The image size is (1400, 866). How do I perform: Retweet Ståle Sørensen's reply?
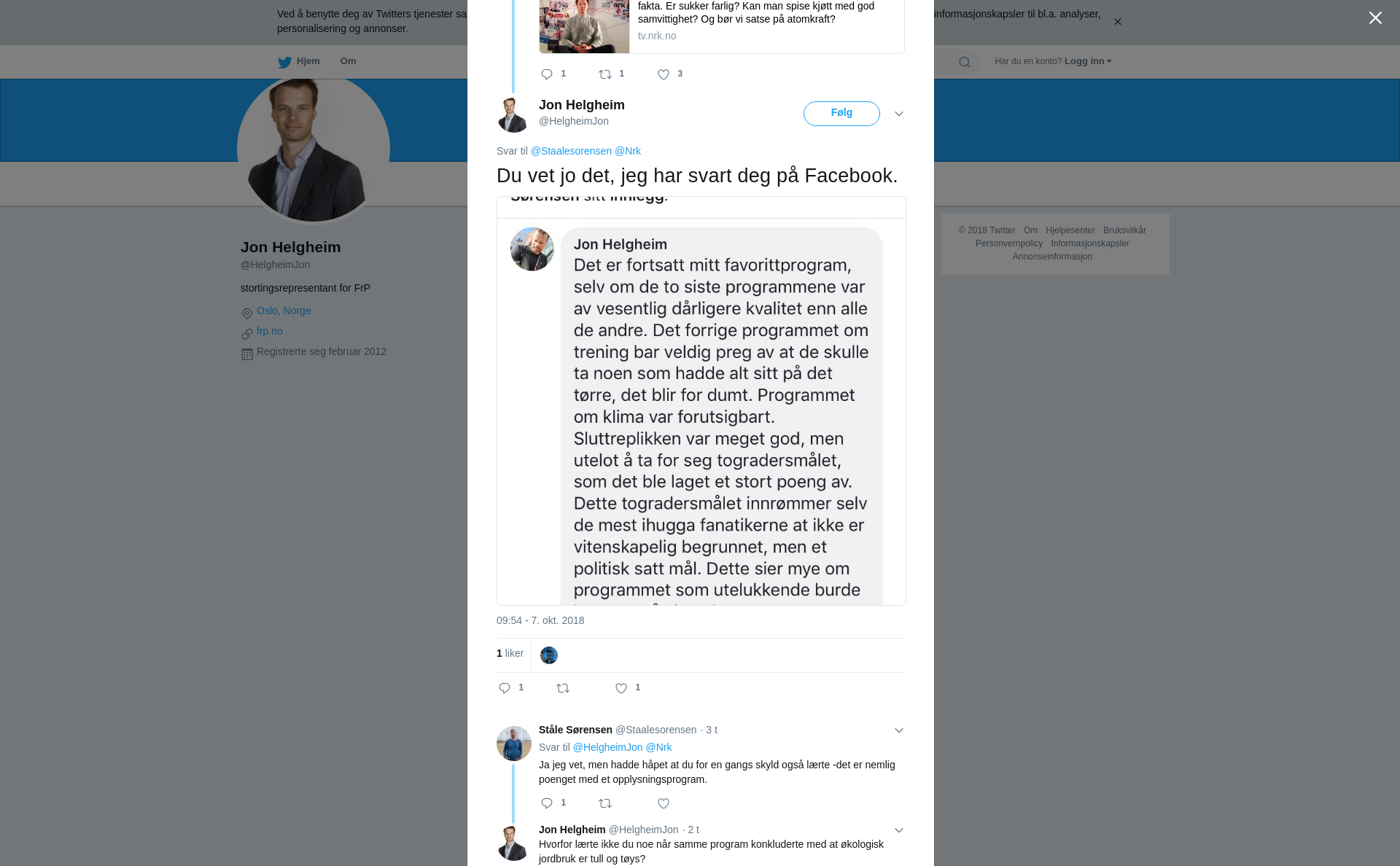pyautogui.click(x=605, y=803)
